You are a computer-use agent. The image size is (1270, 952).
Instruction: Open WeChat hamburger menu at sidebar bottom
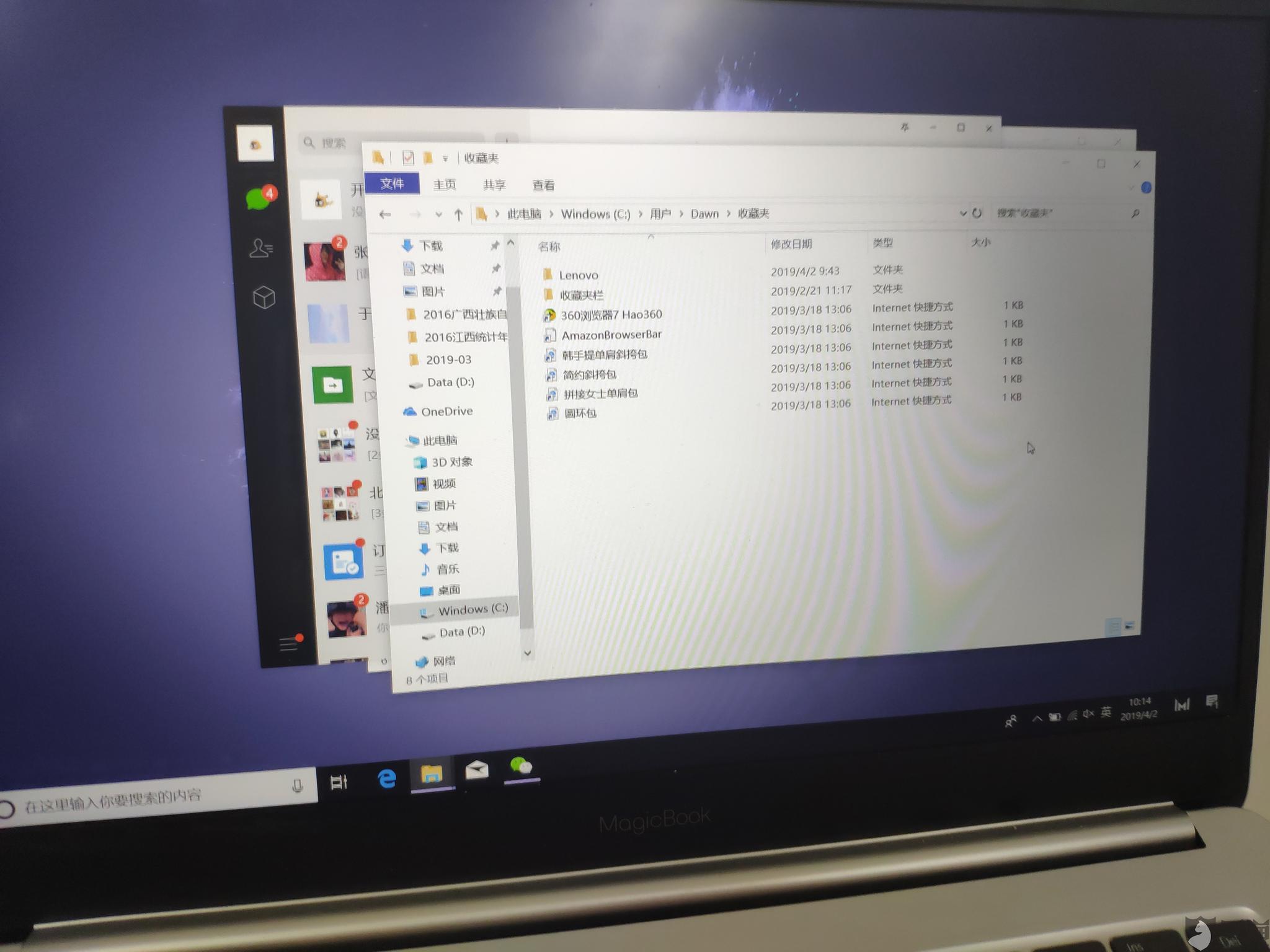288,644
